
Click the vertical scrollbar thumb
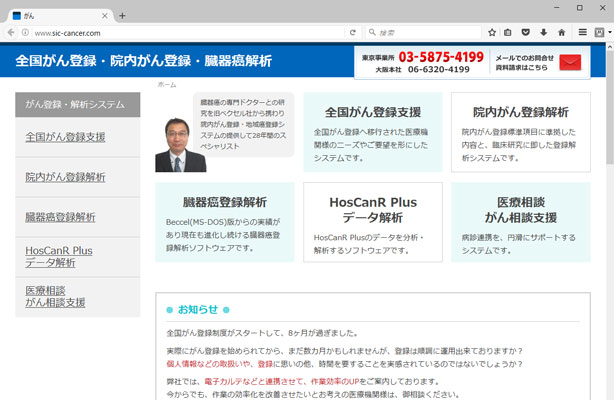pyautogui.click(x=610, y=107)
